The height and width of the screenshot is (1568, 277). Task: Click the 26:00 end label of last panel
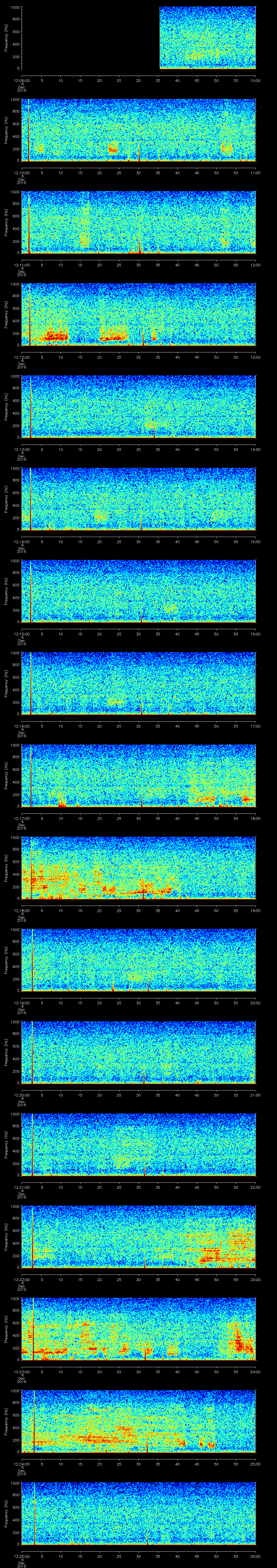(255, 1556)
